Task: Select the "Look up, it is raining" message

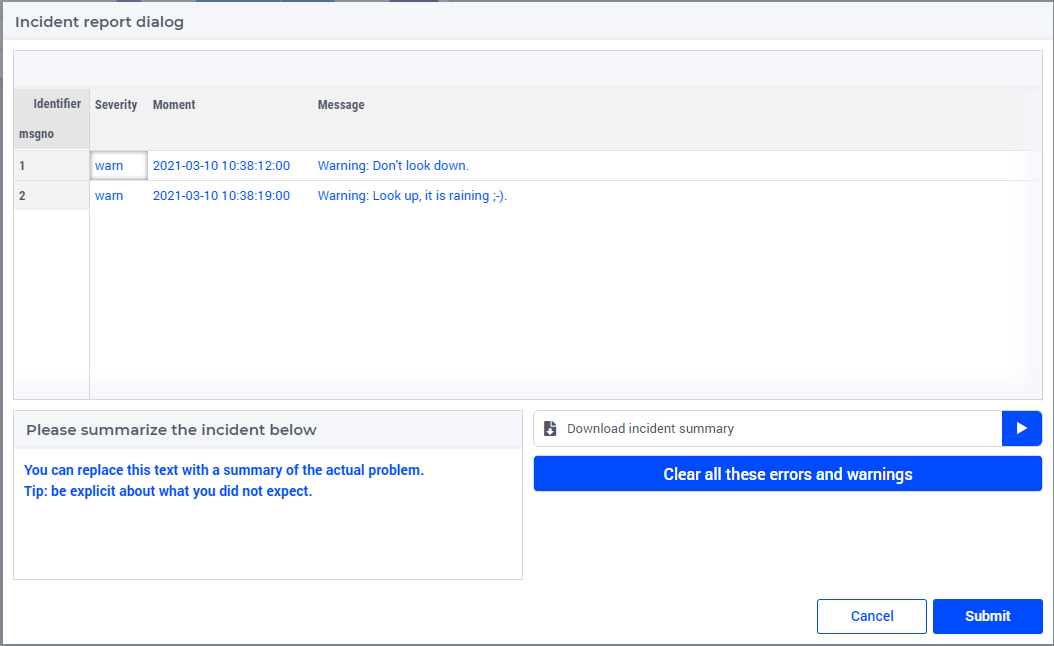Action: tap(412, 196)
